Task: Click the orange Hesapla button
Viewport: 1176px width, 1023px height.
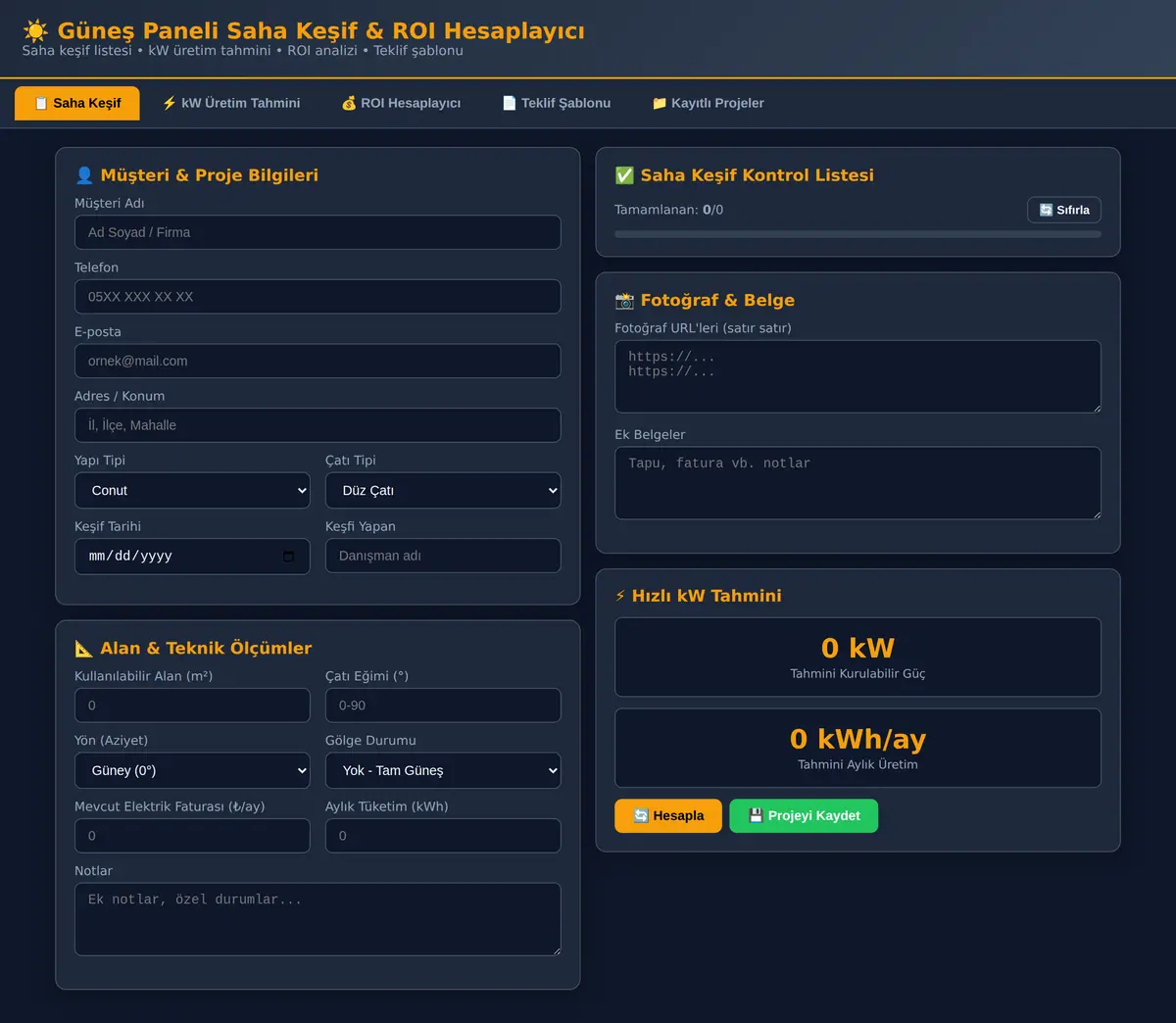Action: tap(668, 816)
